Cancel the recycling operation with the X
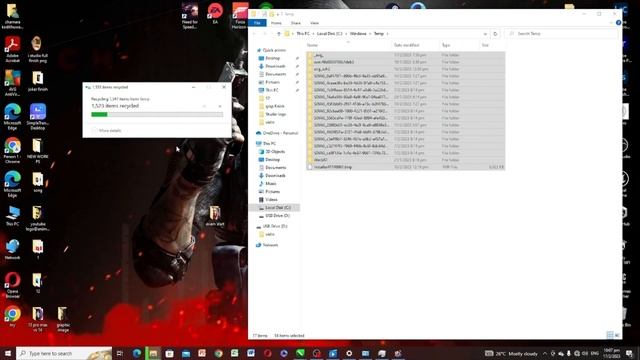The height and width of the screenshot is (360, 640). coord(220,106)
